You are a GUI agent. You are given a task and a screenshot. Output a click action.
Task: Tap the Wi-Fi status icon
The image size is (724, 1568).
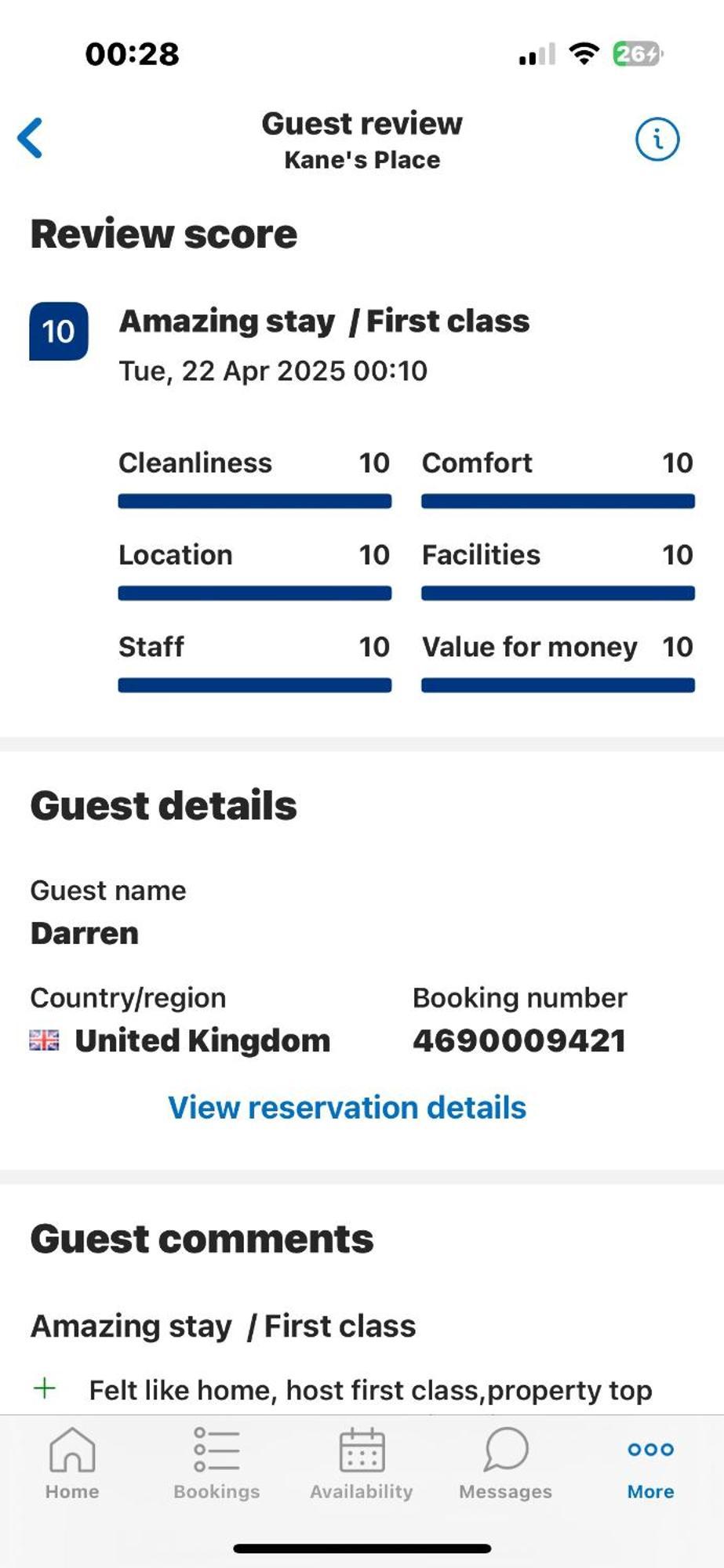pyautogui.click(x=584, y=53)
